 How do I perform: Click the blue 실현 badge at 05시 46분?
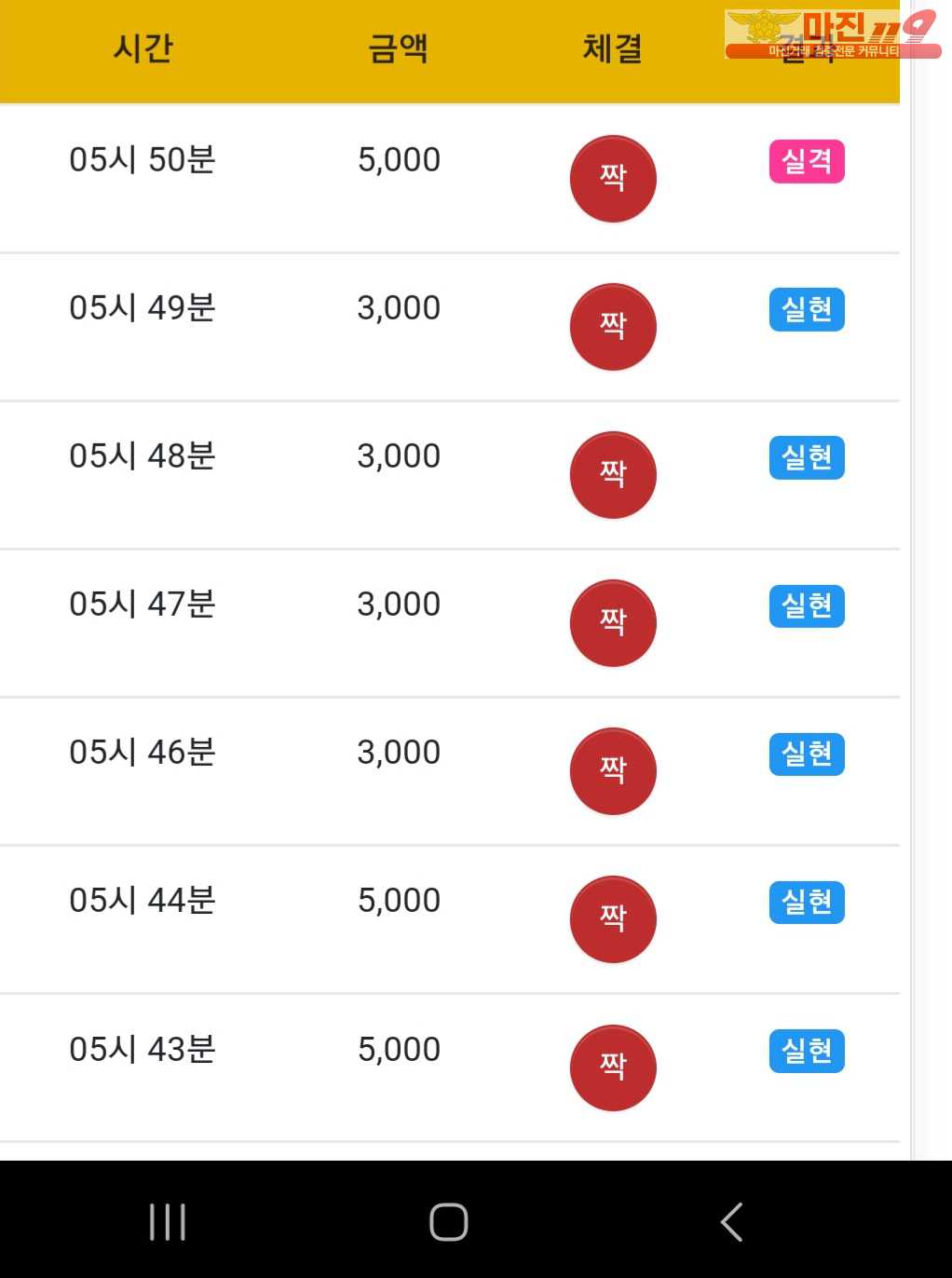807,754
